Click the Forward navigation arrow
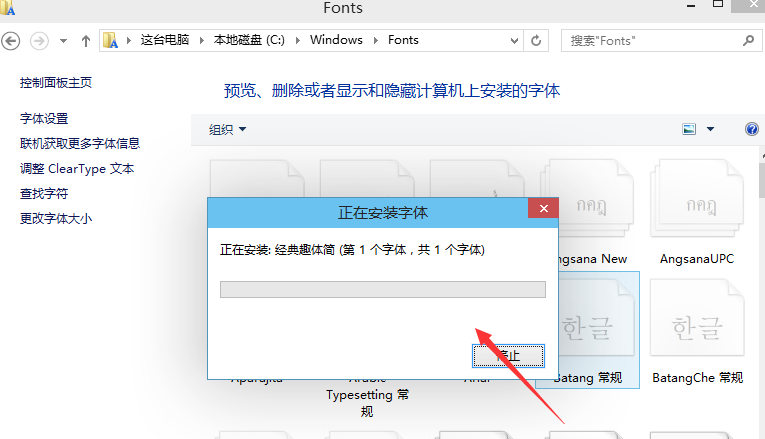The width and height of the screenshot is (765, 439). click(x=39, y=41)
